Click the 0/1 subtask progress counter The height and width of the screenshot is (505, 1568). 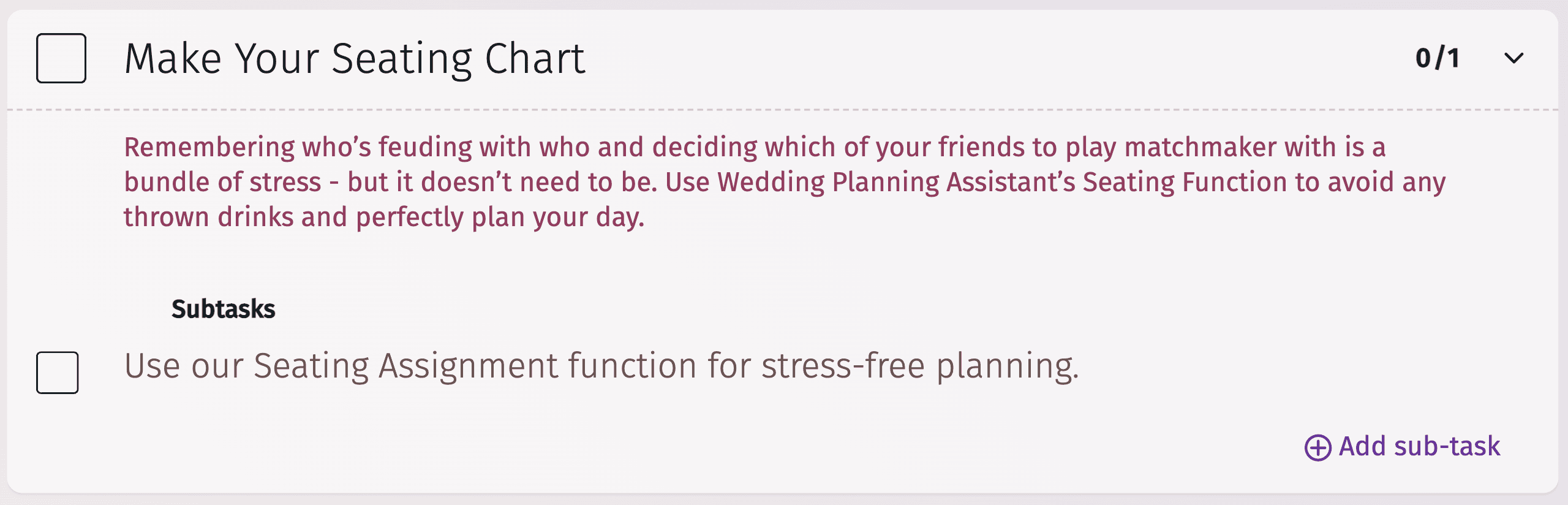pyautogui.click(x=1438, y=58)
